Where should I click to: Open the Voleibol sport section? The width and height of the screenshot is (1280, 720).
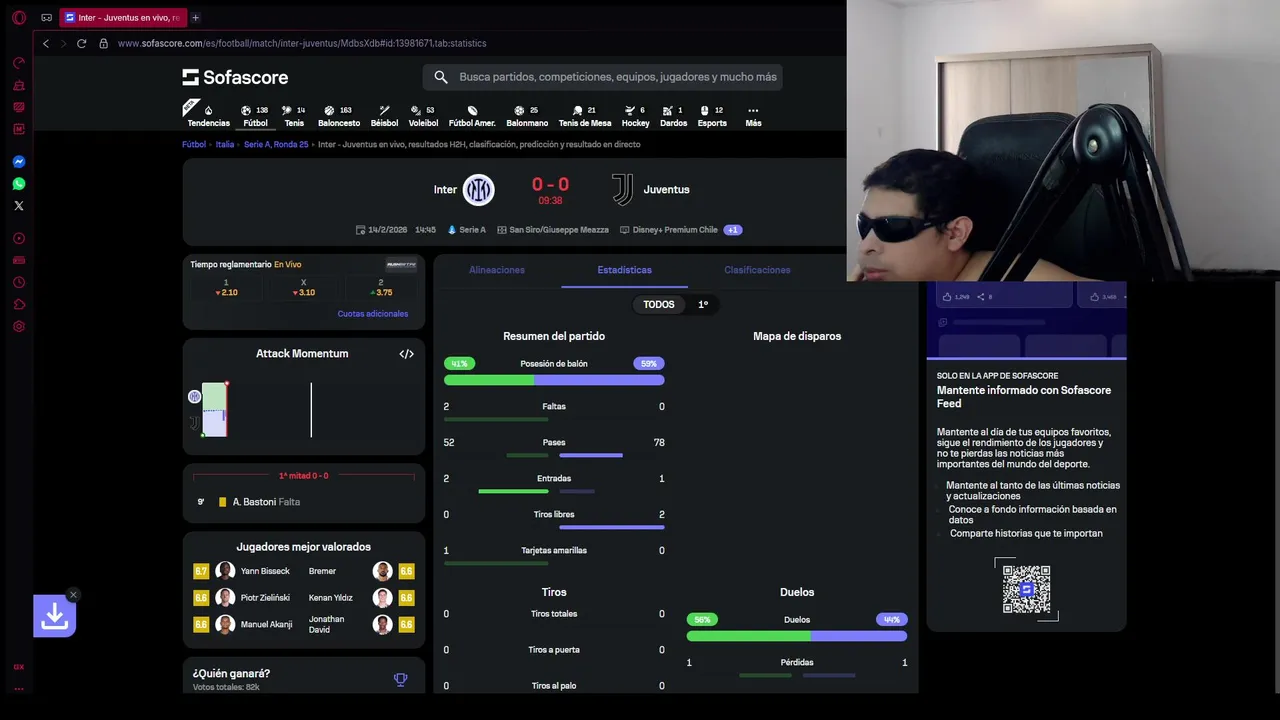coord(423,116)
